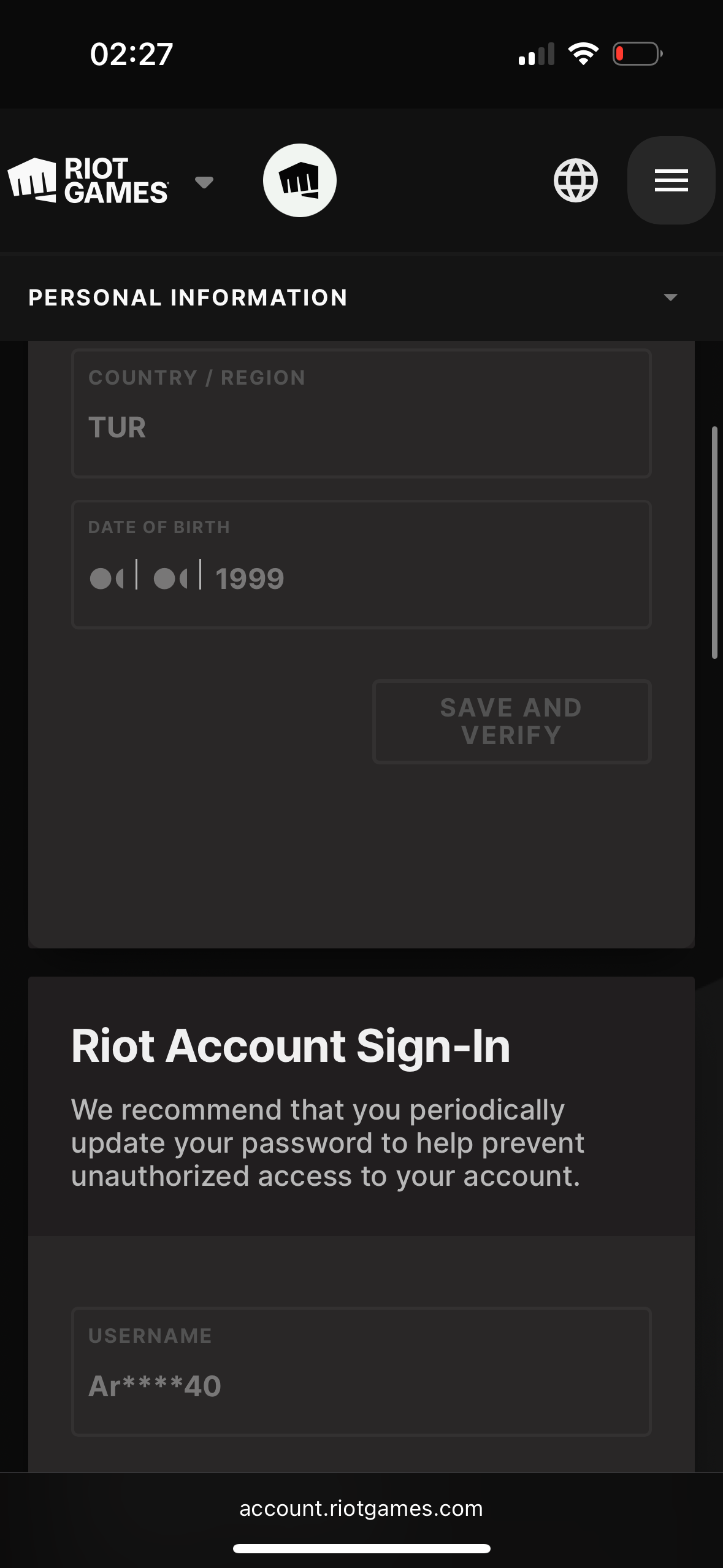Tap the low battery indicator icon

(x=638, y=54)
